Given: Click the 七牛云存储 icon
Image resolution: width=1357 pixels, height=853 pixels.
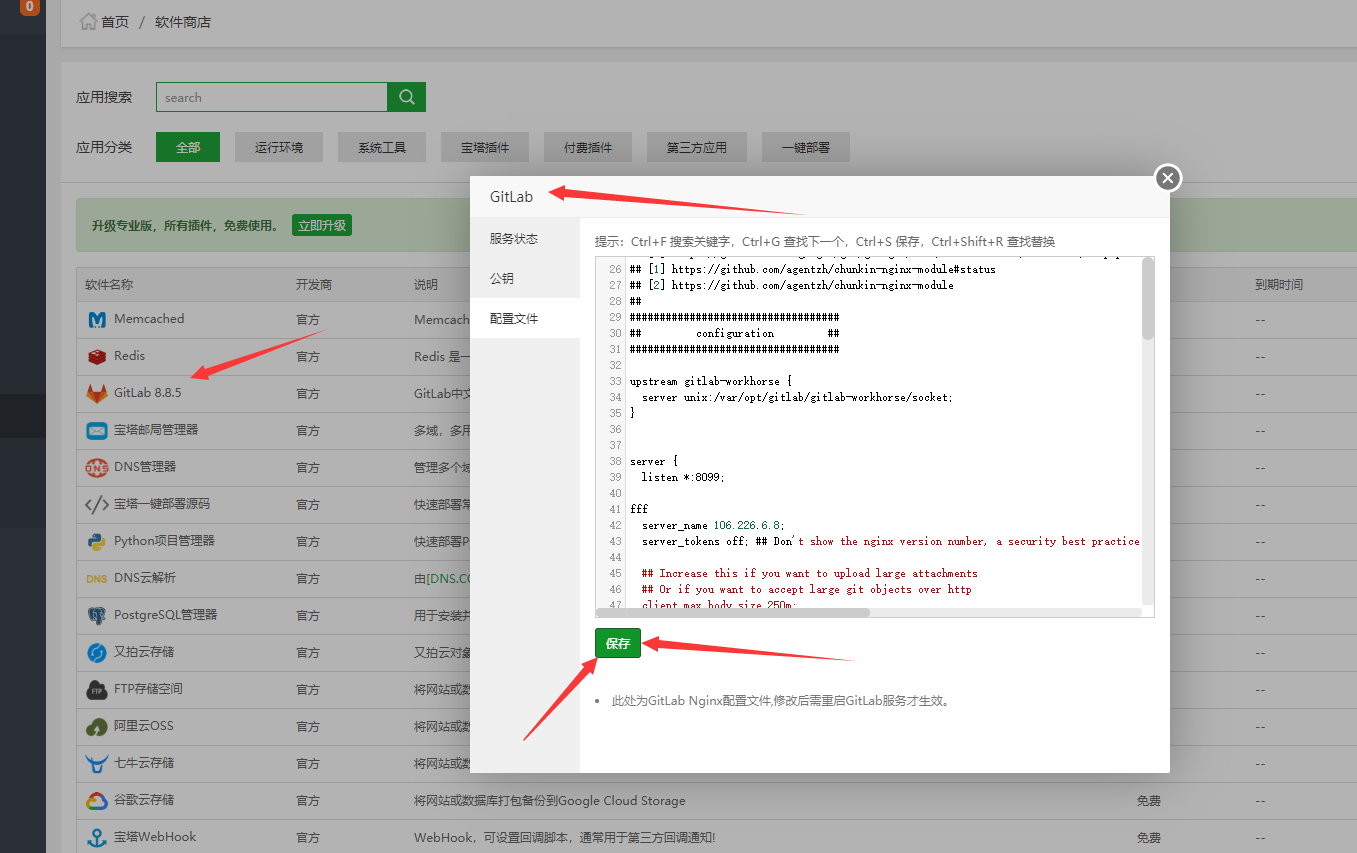Looking at the screenshot, I should point(95,763).
